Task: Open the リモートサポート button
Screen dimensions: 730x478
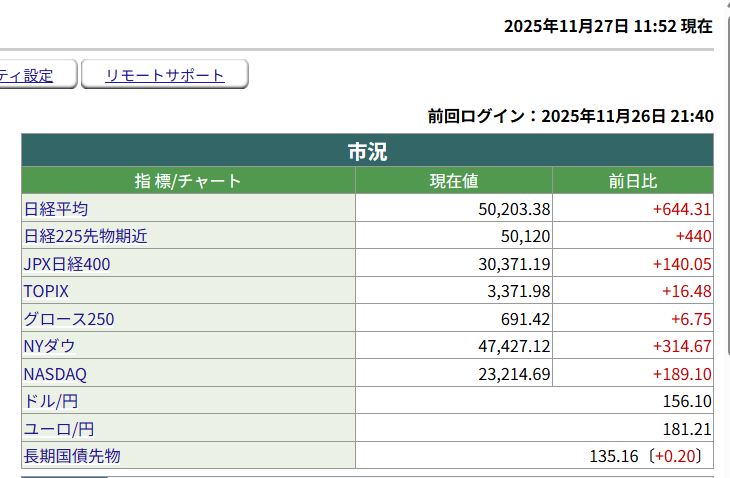Action: [165, 75]
